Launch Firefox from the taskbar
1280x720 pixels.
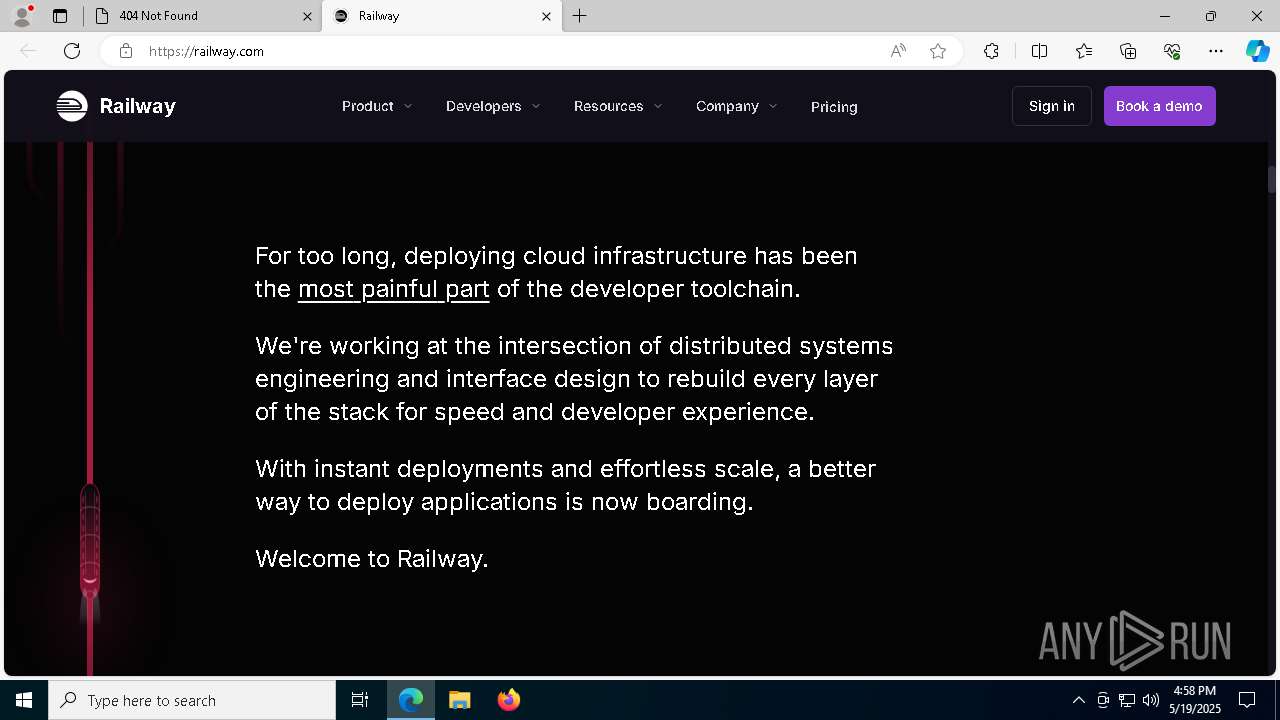(x=509, y=700)
